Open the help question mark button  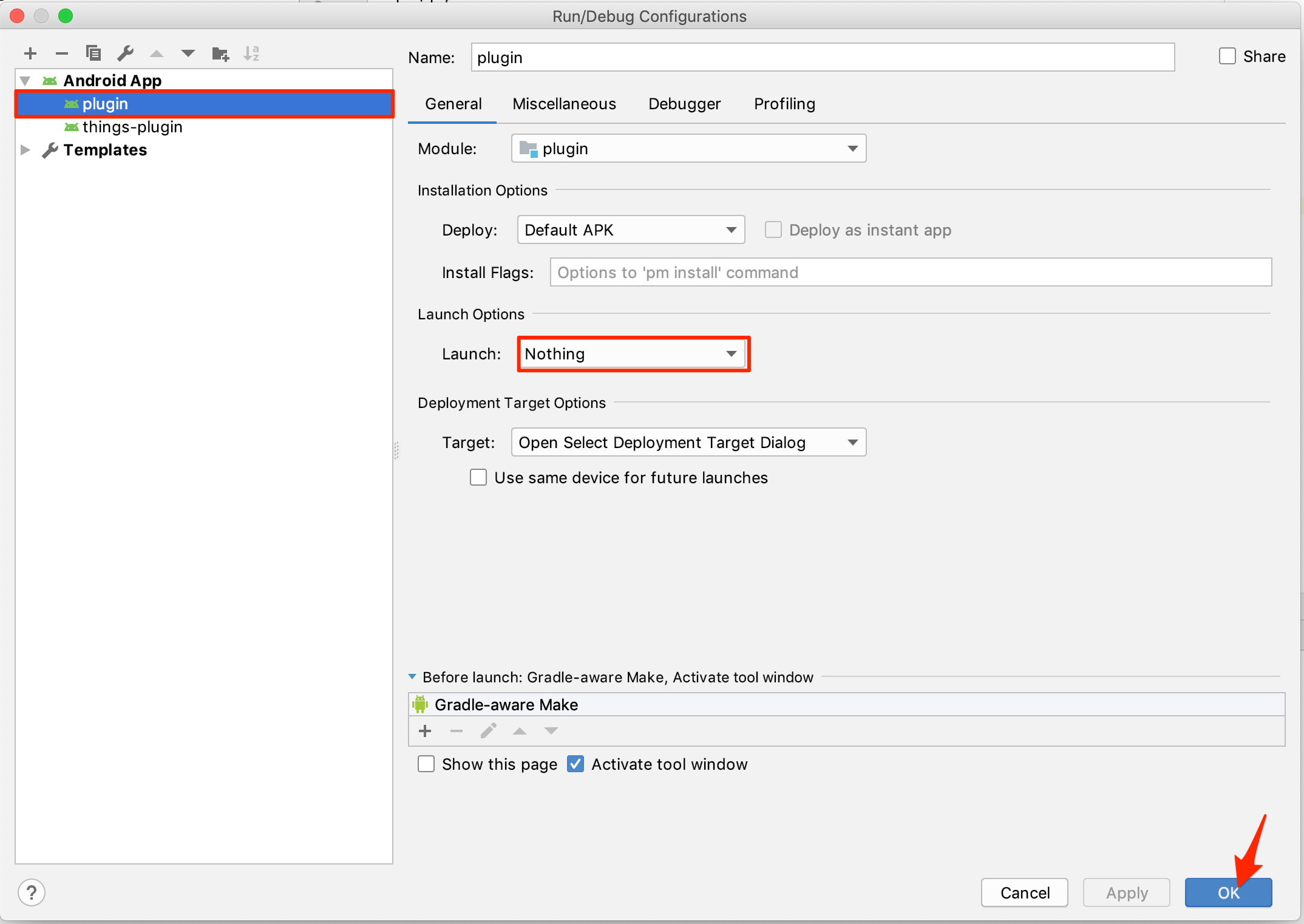[32, 892]
